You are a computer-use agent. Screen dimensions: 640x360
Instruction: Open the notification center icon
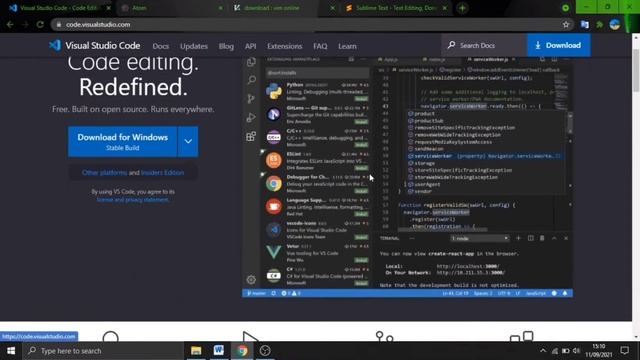[624, 351]
